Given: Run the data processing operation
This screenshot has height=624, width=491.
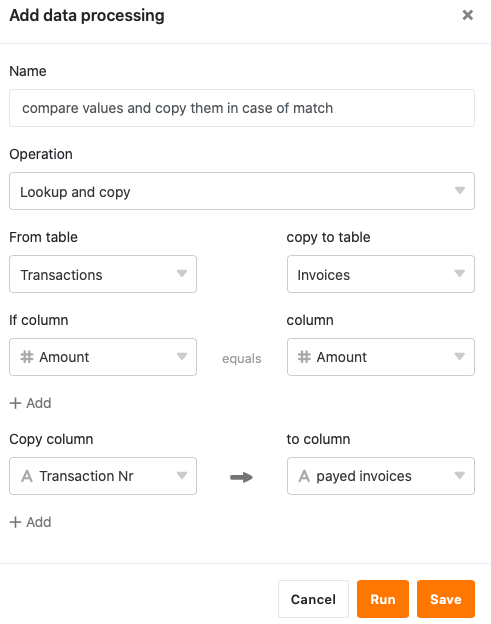Looking at the screenshot, I should coord(383,599).
